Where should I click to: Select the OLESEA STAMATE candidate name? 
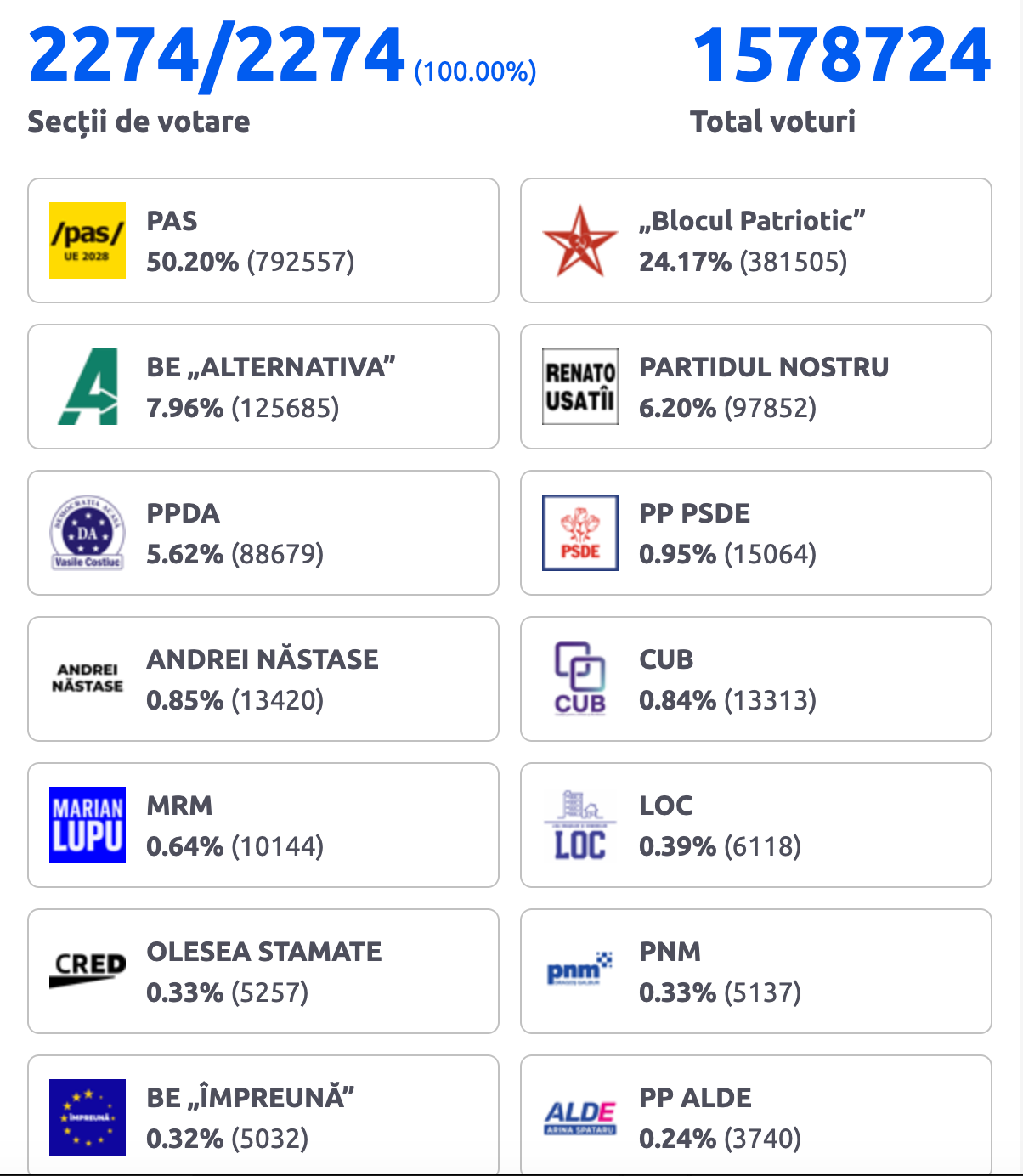click(x=264, y=952)
